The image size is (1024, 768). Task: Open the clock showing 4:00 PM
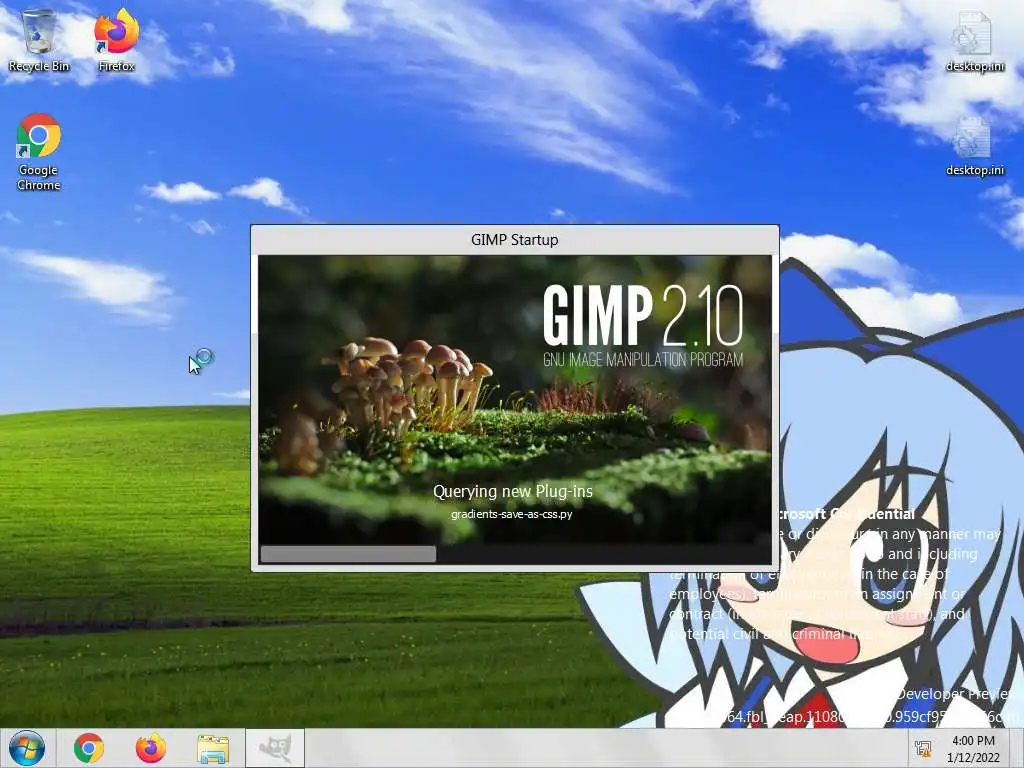(x=973, y=749)
